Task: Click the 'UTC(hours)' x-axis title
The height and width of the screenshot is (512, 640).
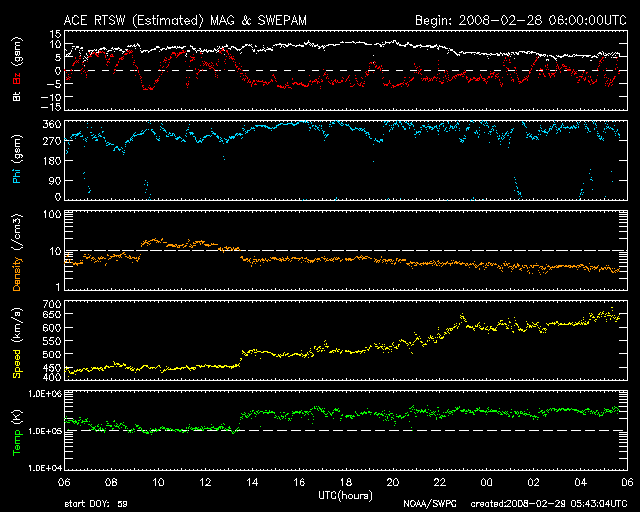Action: pyautogui.click(x=345, y=496)
